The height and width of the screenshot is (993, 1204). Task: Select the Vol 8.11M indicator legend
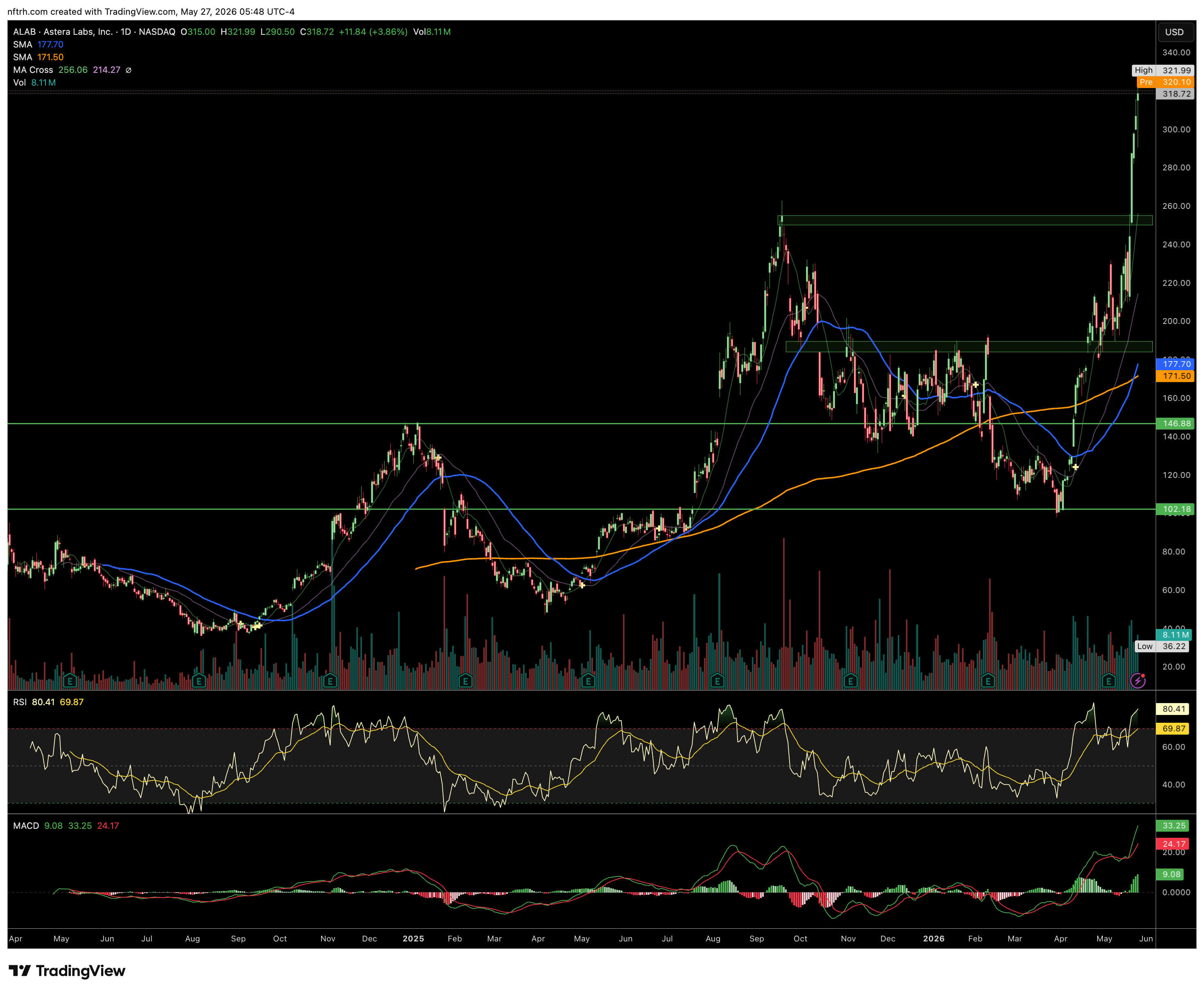point(34,82)
